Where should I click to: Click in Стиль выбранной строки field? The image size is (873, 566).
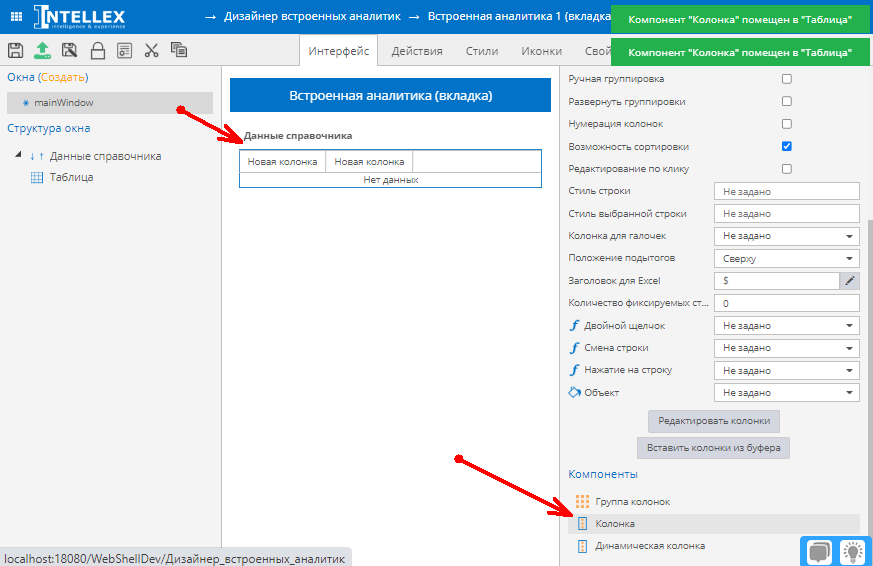point(787,214)
